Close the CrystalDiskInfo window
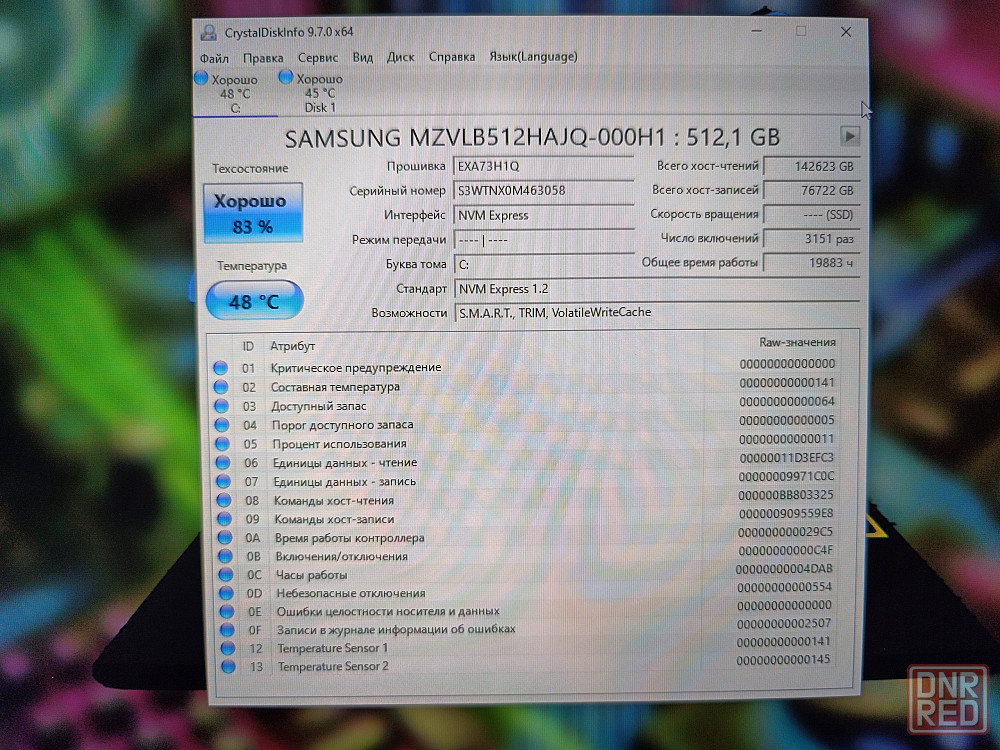Image resolution: width=1000 pixels, height=750 pixels. pos(846,32)
